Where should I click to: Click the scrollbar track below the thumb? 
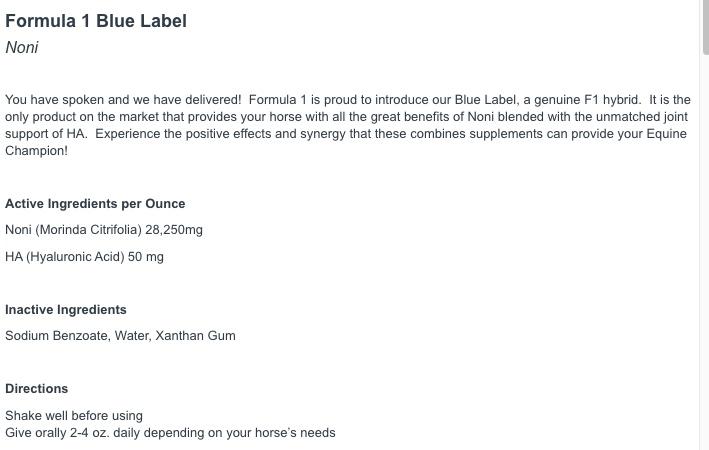tap(704, 250)
